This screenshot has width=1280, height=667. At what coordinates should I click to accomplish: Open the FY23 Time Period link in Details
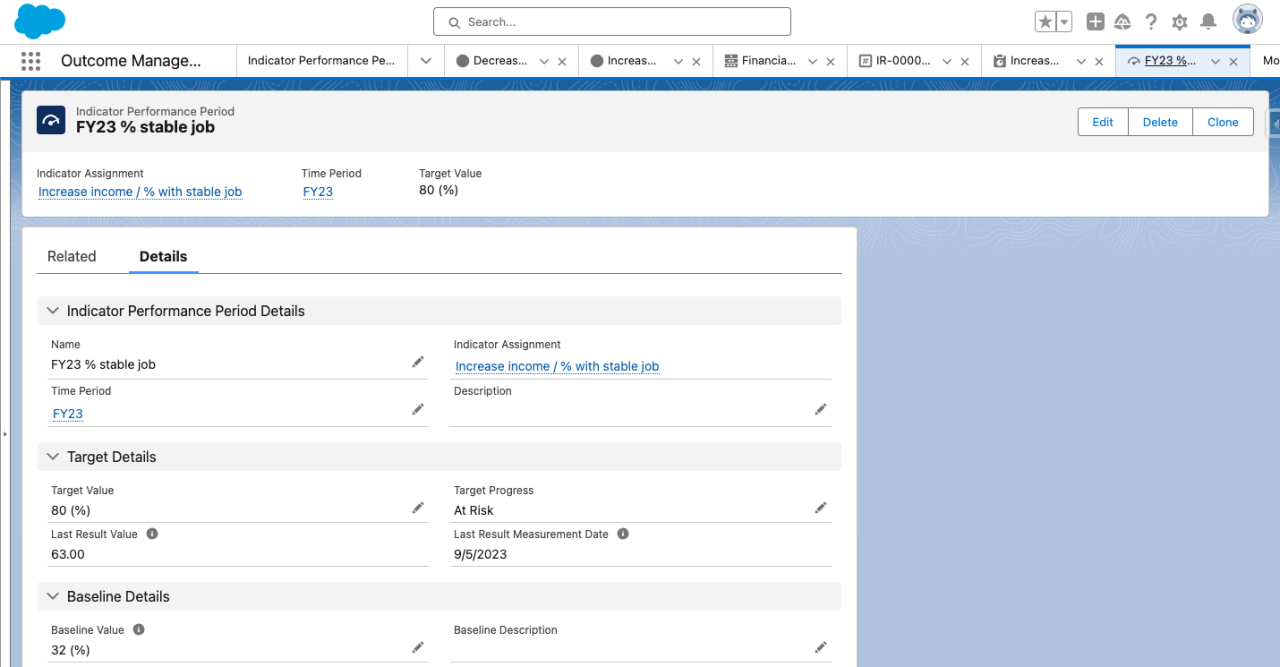68,413
